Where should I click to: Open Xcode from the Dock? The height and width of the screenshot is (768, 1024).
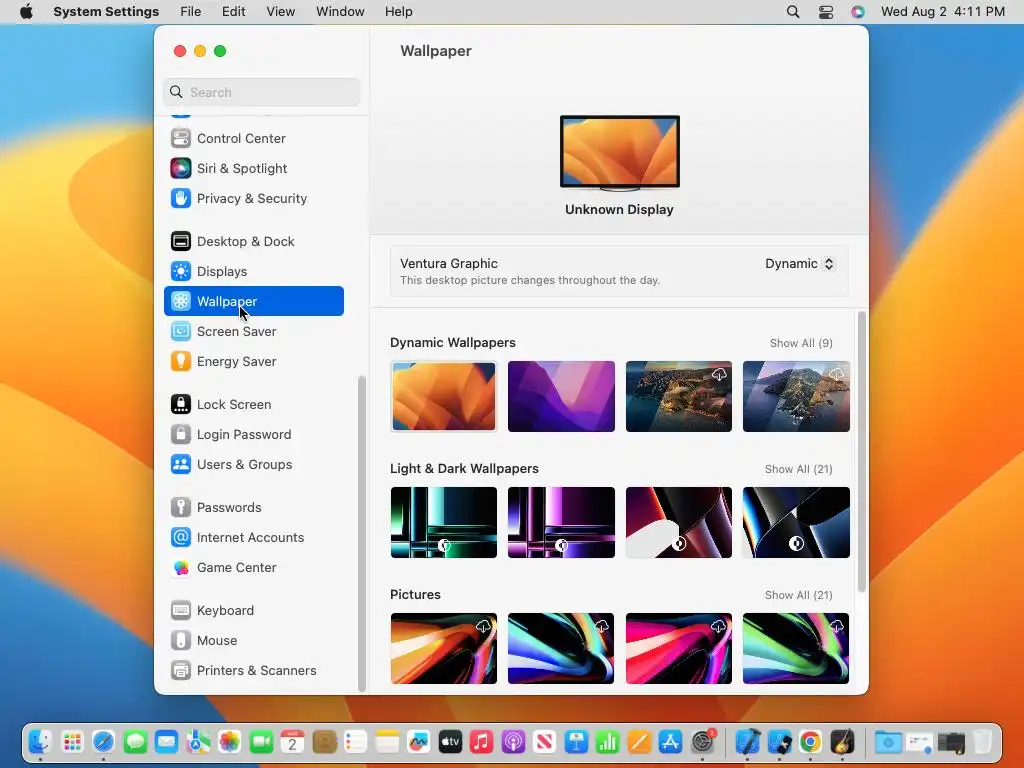[x=747, y=743]
